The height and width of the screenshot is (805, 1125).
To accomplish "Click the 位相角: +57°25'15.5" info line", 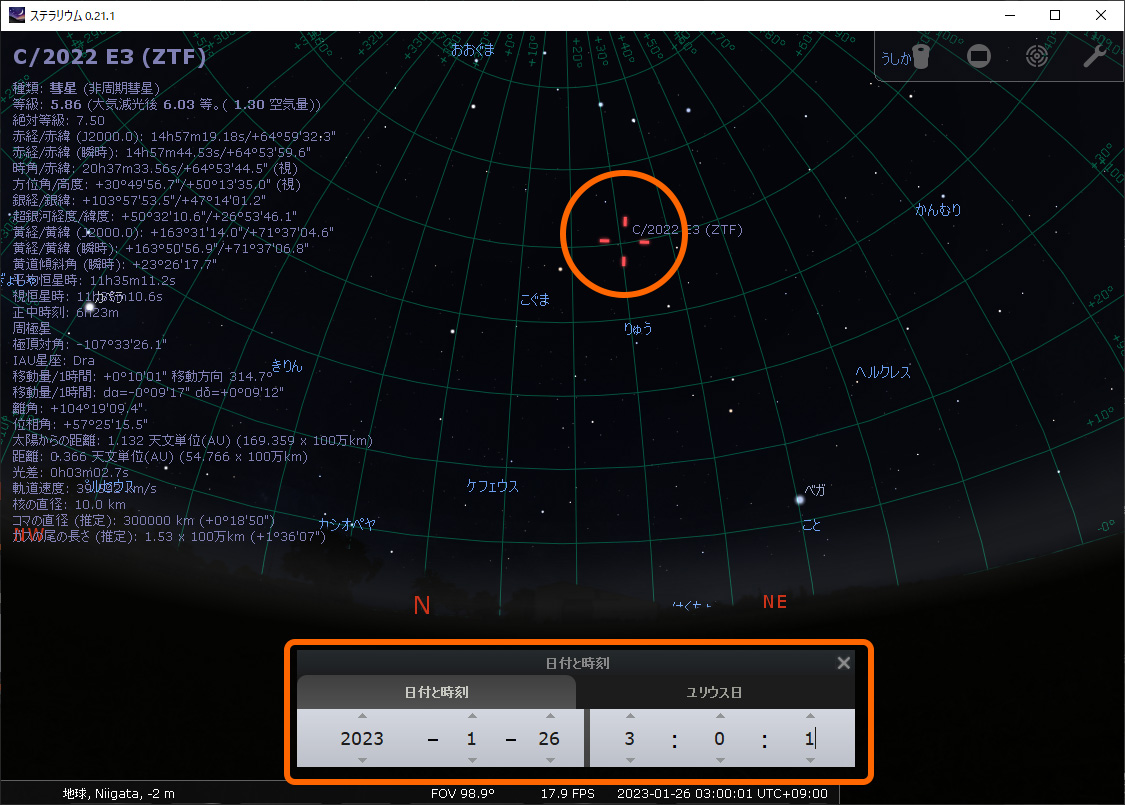I will point(80,424).
